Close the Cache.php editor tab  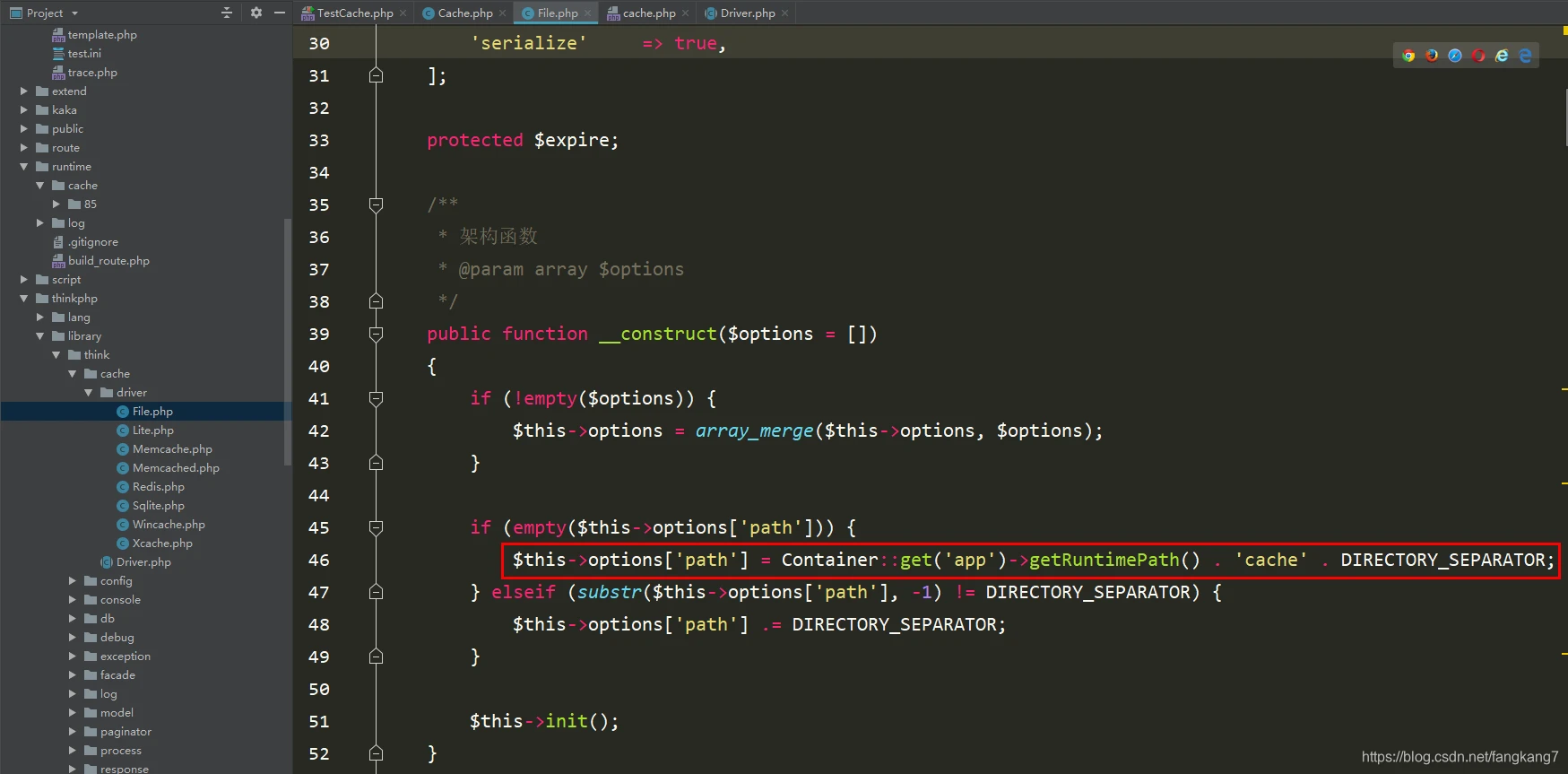[503, 13]
